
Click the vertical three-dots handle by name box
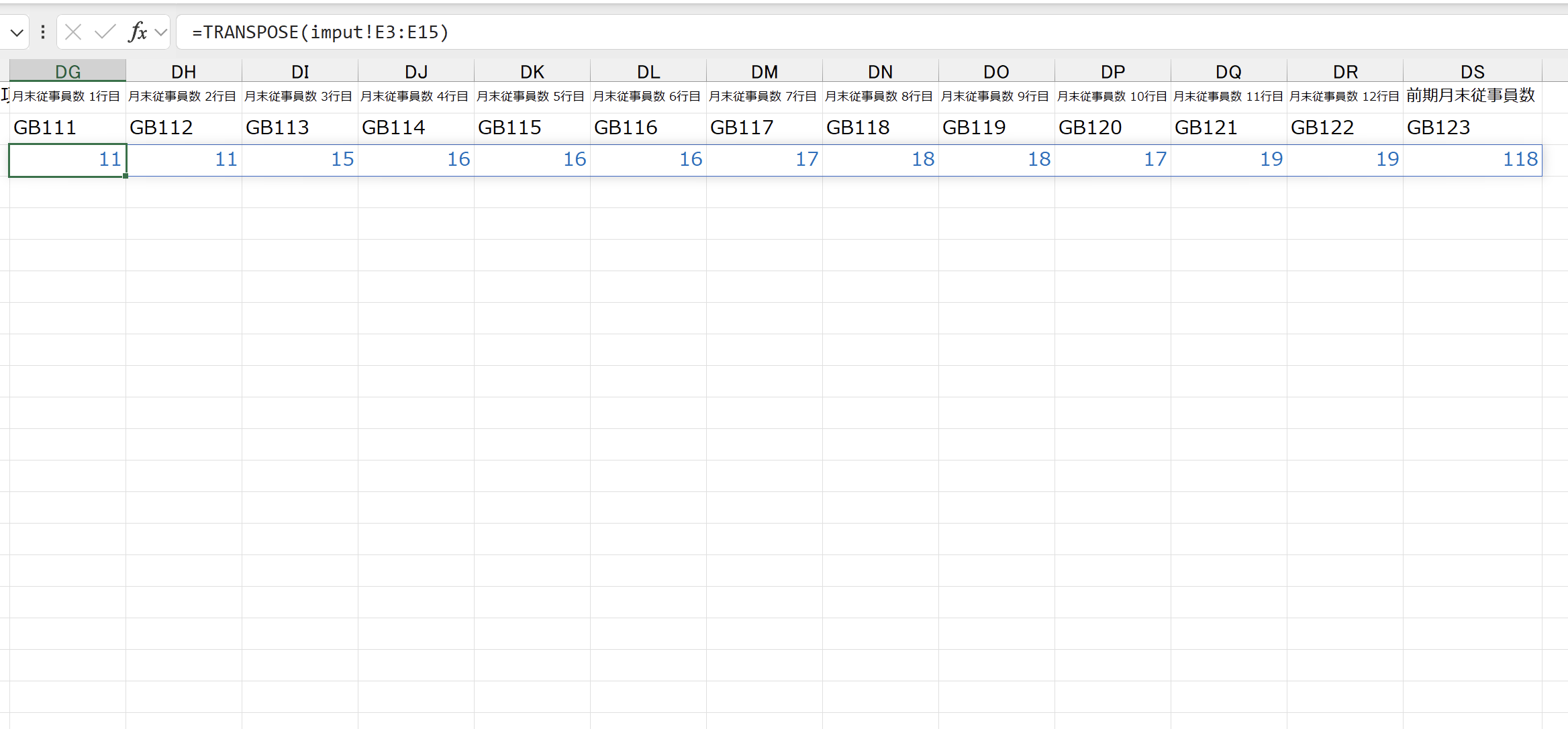pos(43,32)
